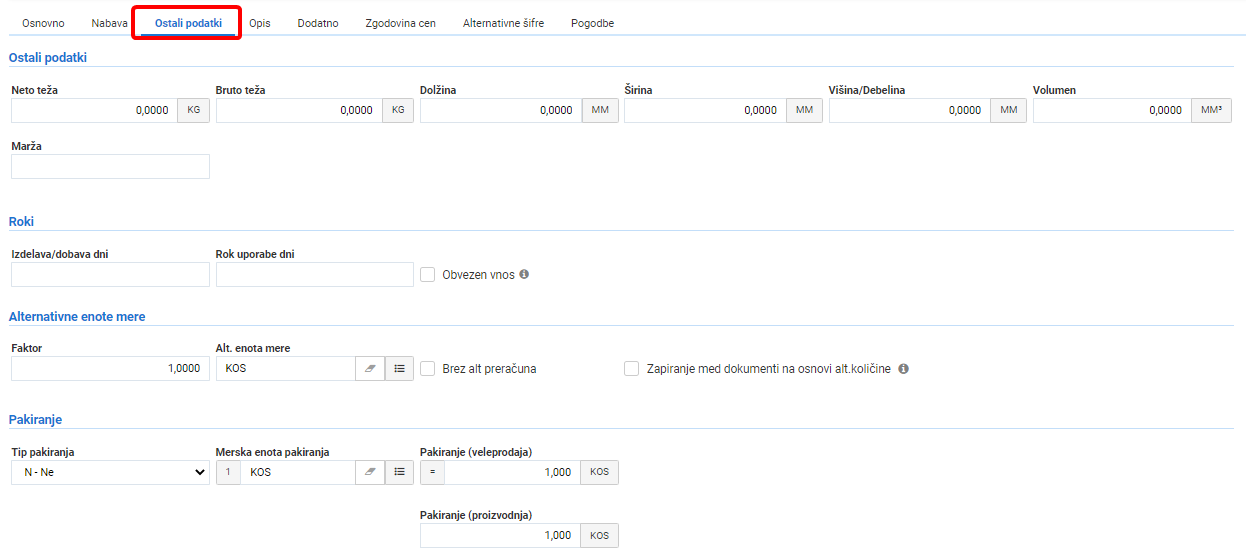Toggle Zapiranje med dokumenti checkbox
The image size is (1246, 560).
(631, 368)
